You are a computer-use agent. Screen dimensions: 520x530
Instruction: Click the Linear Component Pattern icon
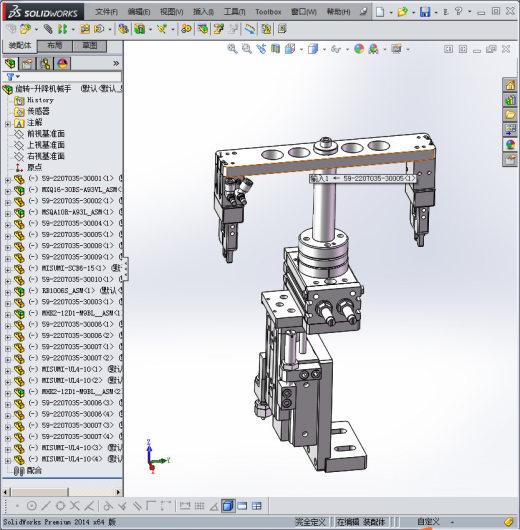pos(62,29)
